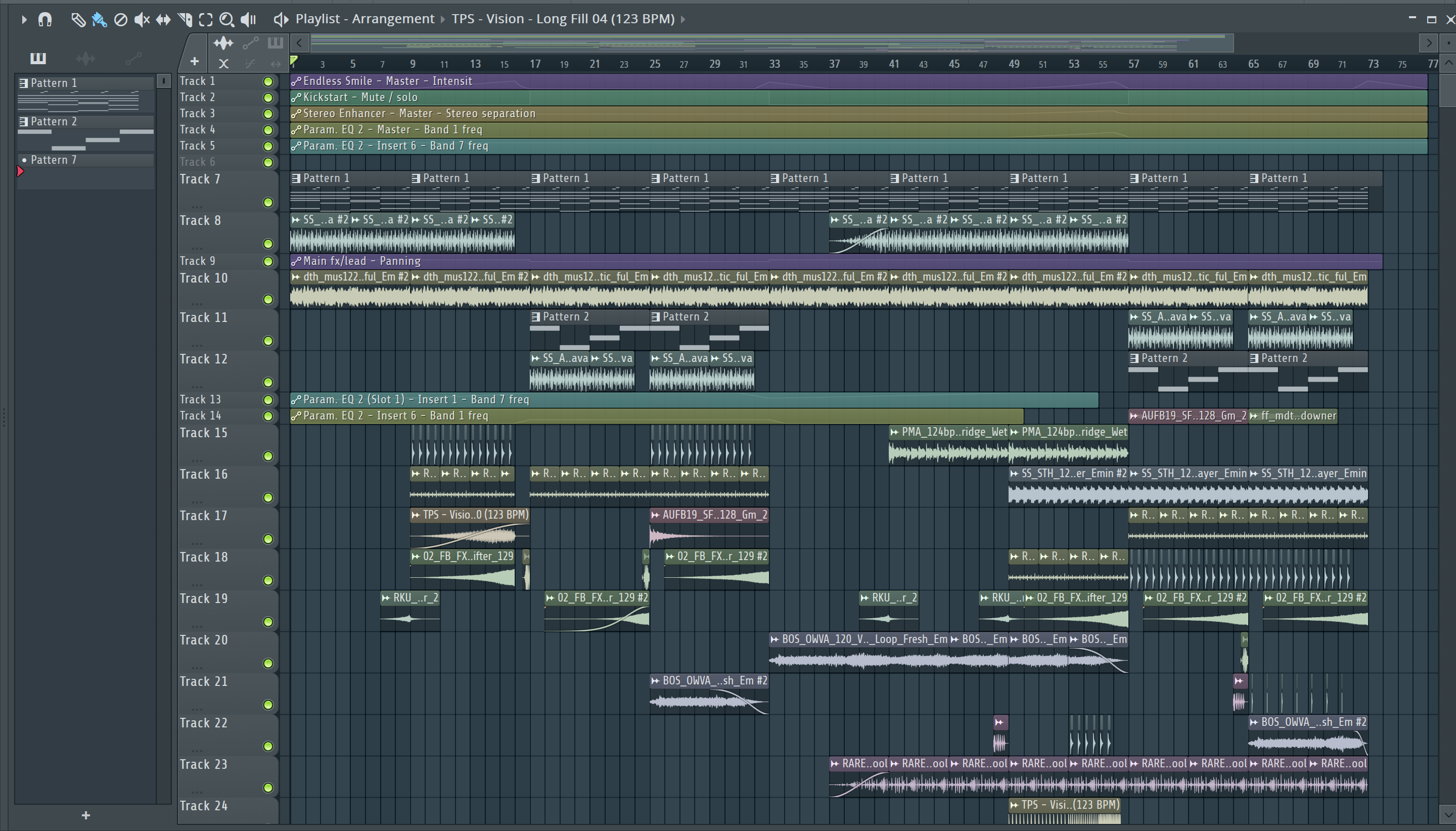1456x831 pixels.
Task: Toggle the magnet snap icon
Action: tap(45, 19)
